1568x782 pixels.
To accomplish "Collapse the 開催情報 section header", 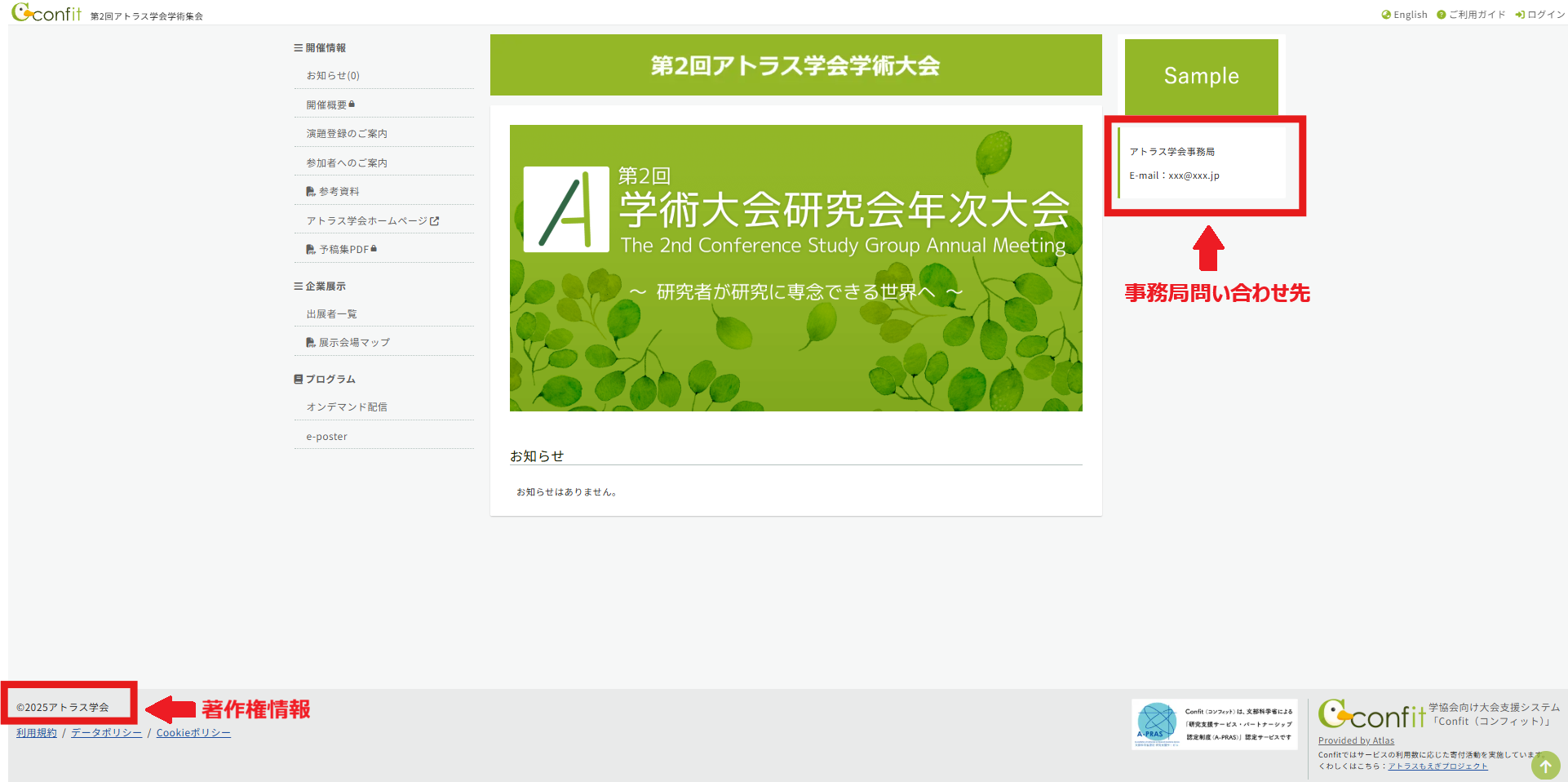I will 320,48.
